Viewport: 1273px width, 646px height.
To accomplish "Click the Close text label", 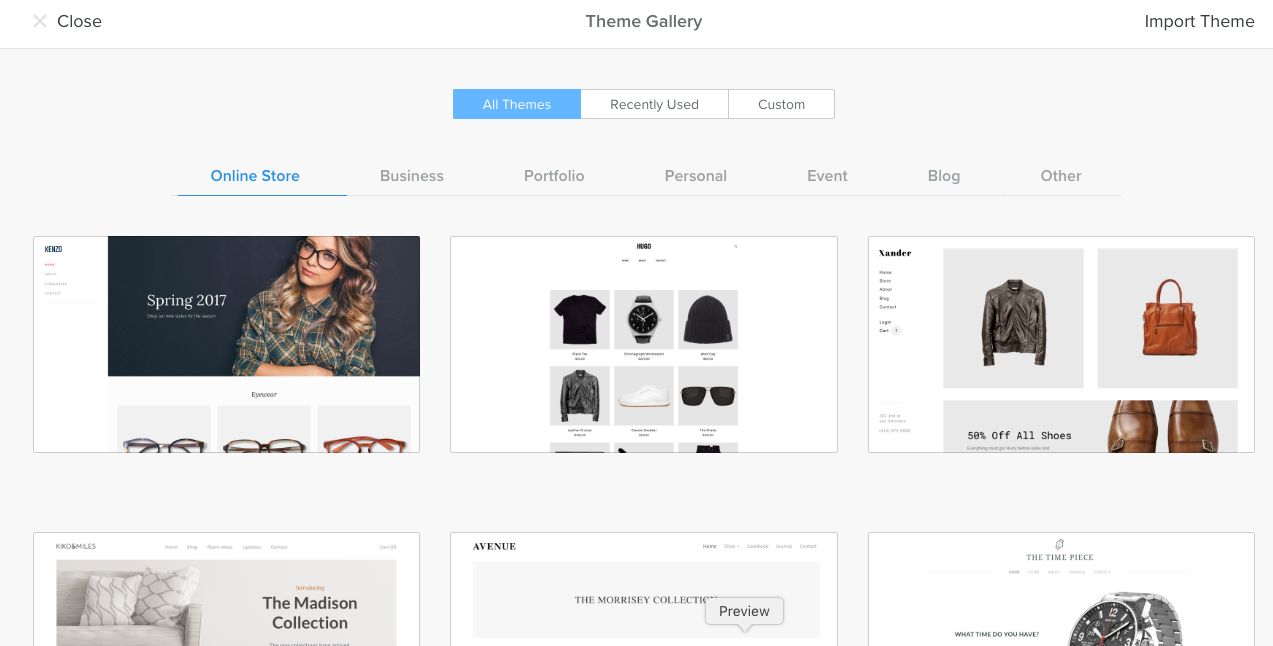I will (79, 21).
